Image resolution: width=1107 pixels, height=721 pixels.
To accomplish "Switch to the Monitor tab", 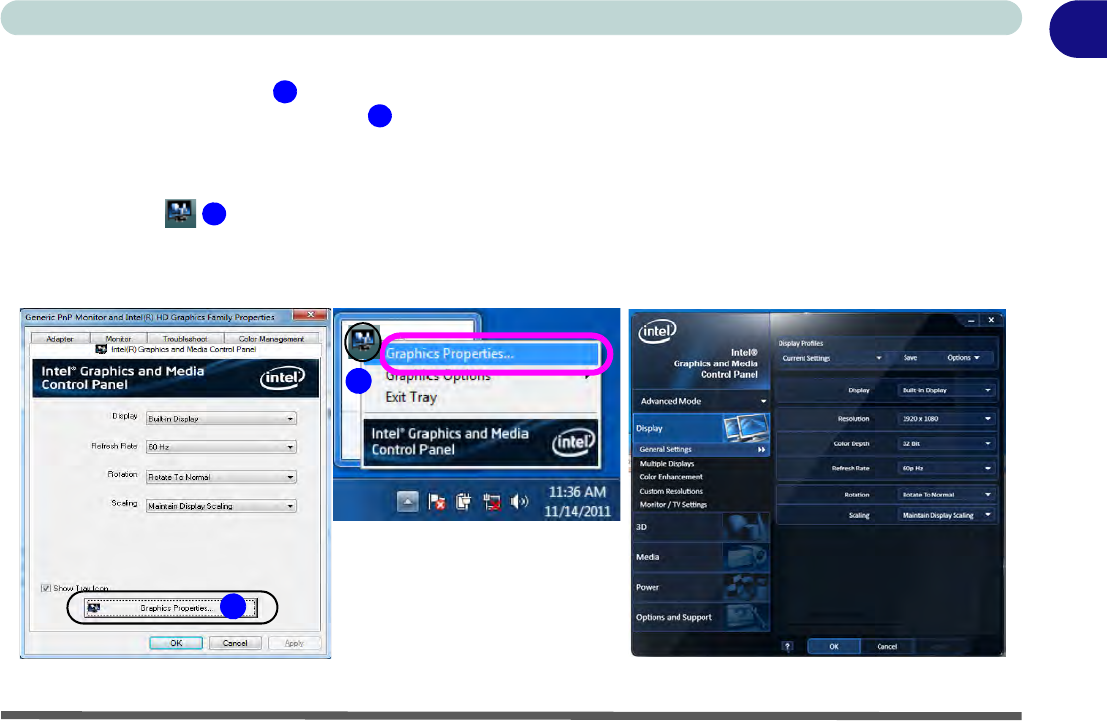I will (x=119, y=338).
